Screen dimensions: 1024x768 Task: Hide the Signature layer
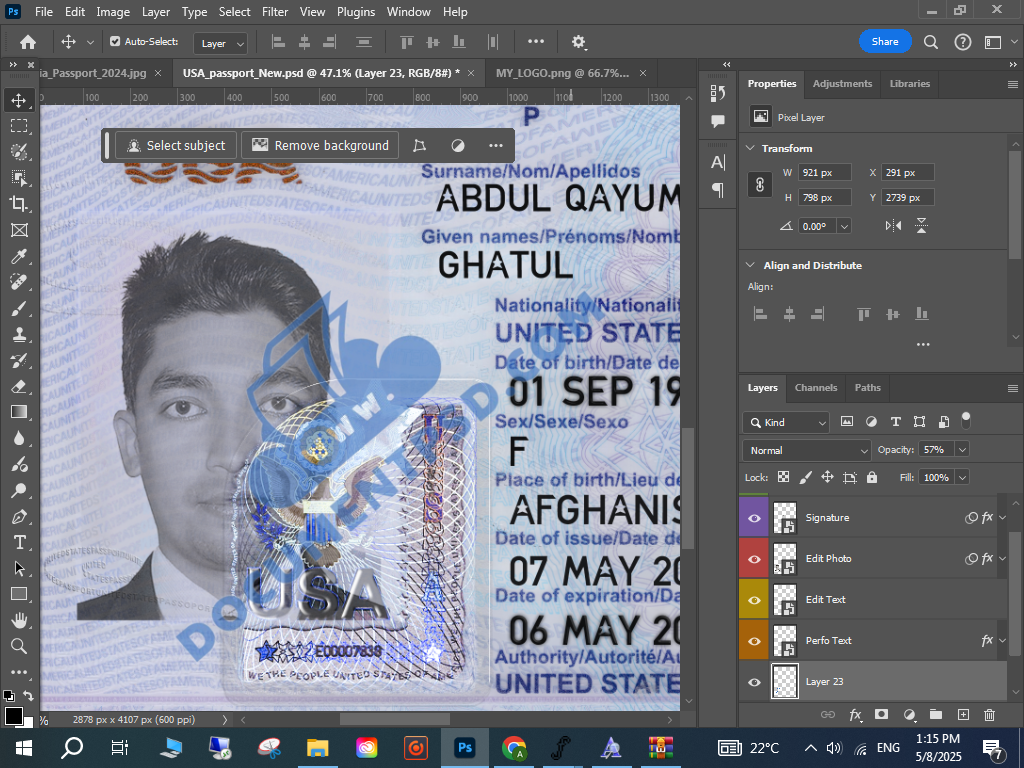(x=754, y=518)
